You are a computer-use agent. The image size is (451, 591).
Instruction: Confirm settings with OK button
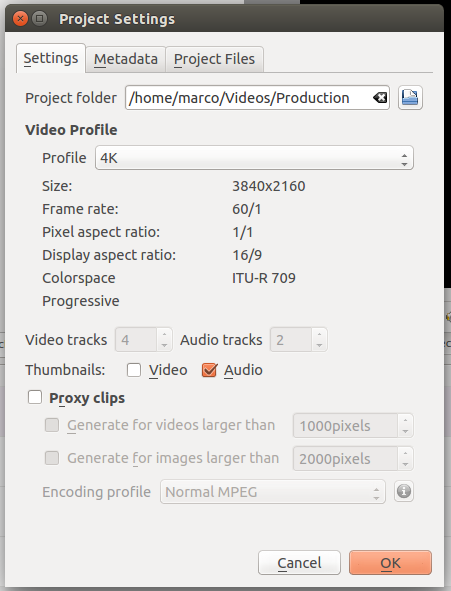390,563
